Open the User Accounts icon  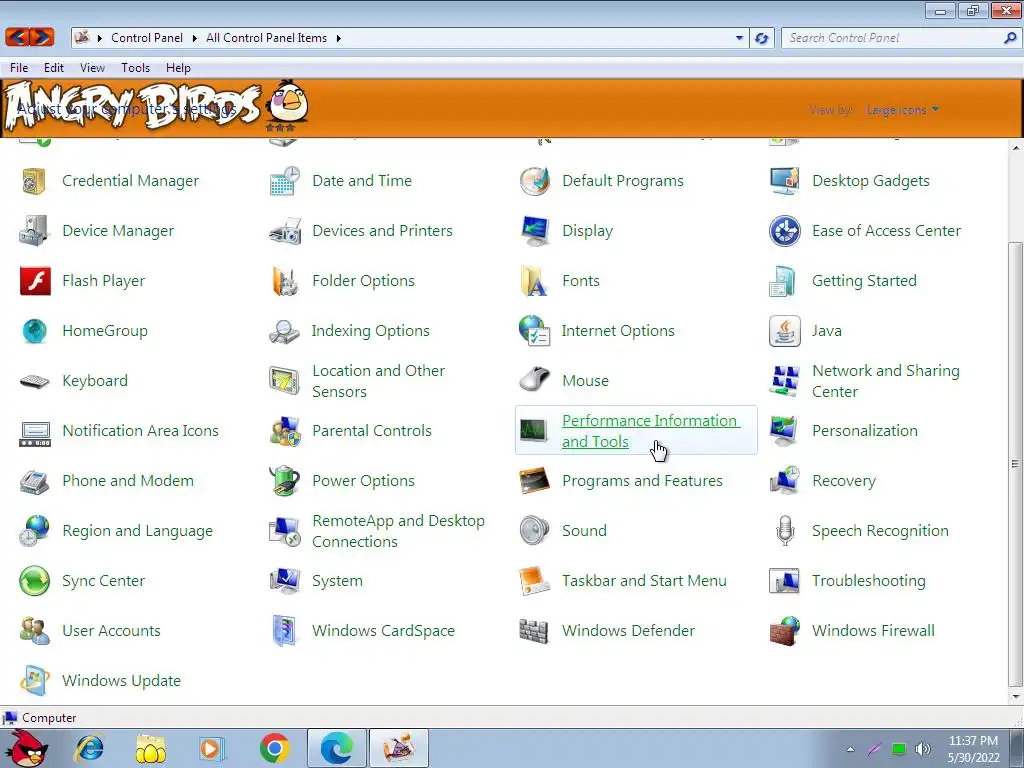tap(34, 631)
